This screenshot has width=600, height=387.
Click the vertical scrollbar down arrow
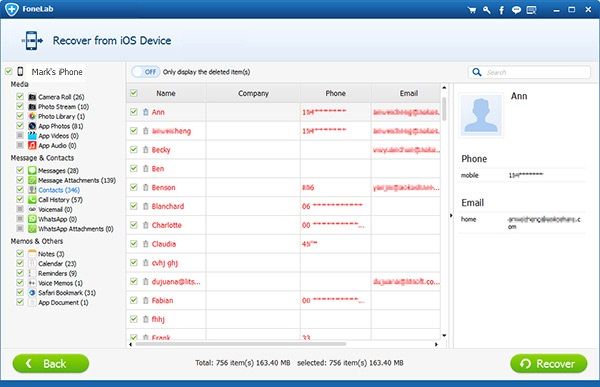[444, 336]
